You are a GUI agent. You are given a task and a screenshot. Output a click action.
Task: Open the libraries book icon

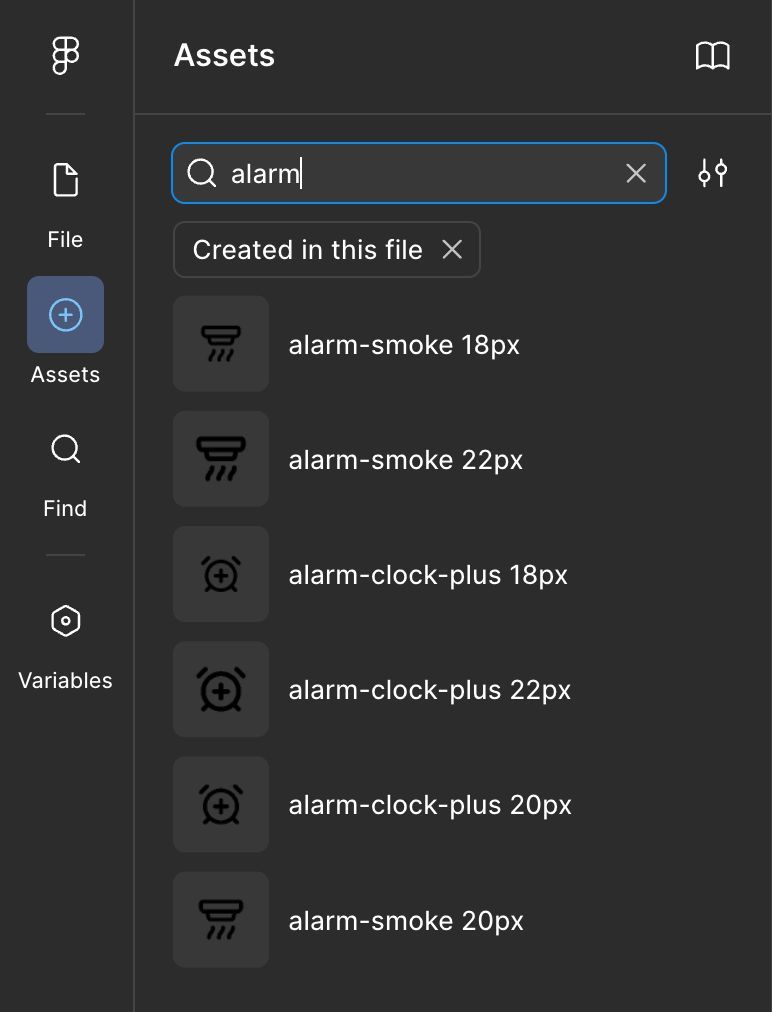713,56
